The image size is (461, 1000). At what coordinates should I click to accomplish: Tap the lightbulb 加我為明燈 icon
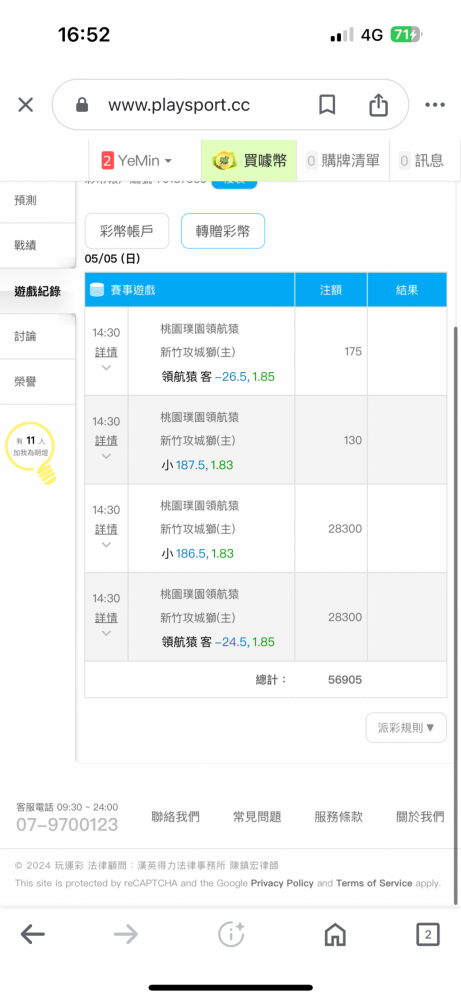(32, 452)
